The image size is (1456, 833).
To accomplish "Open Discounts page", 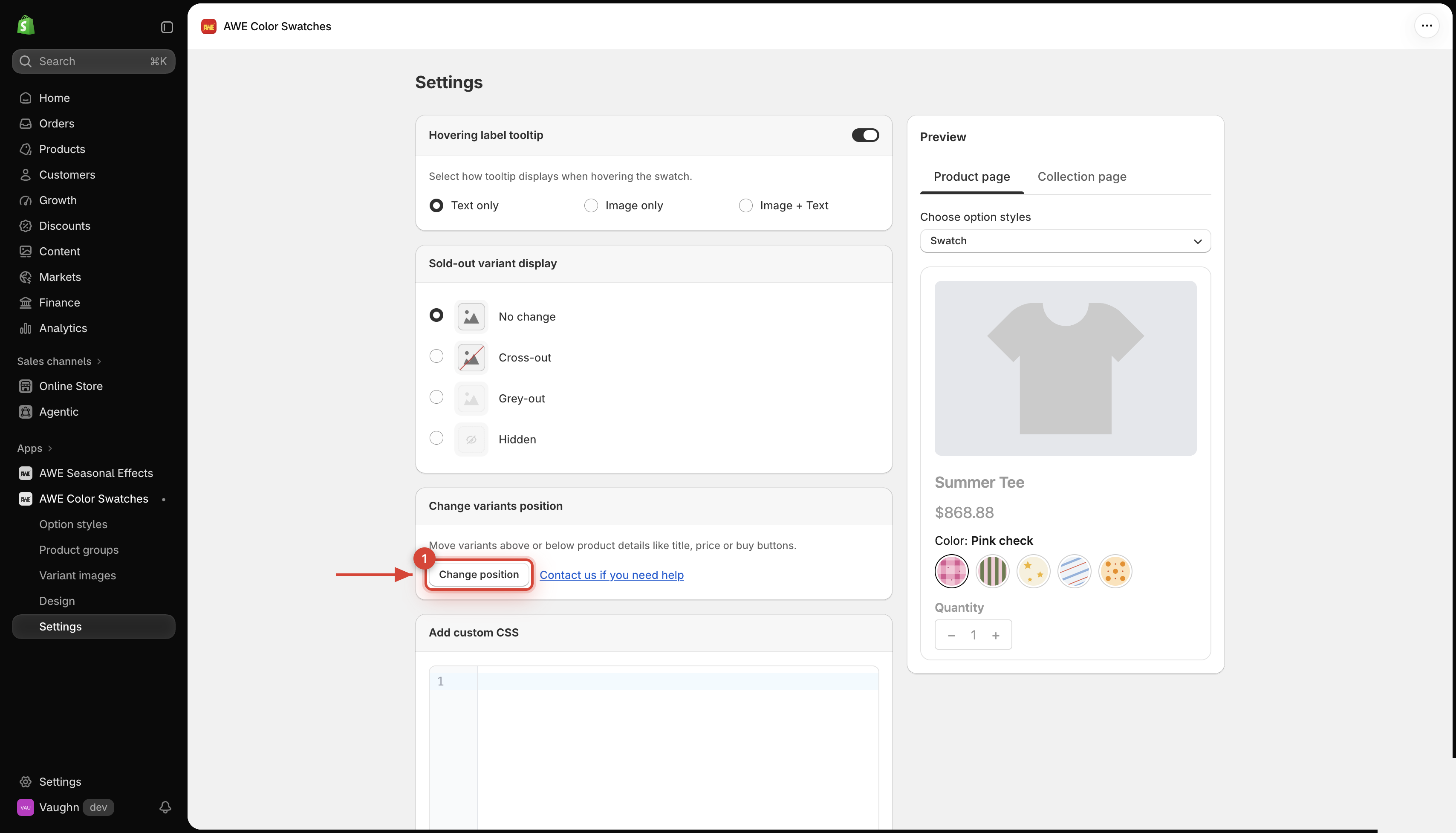I will coord(93,226).
